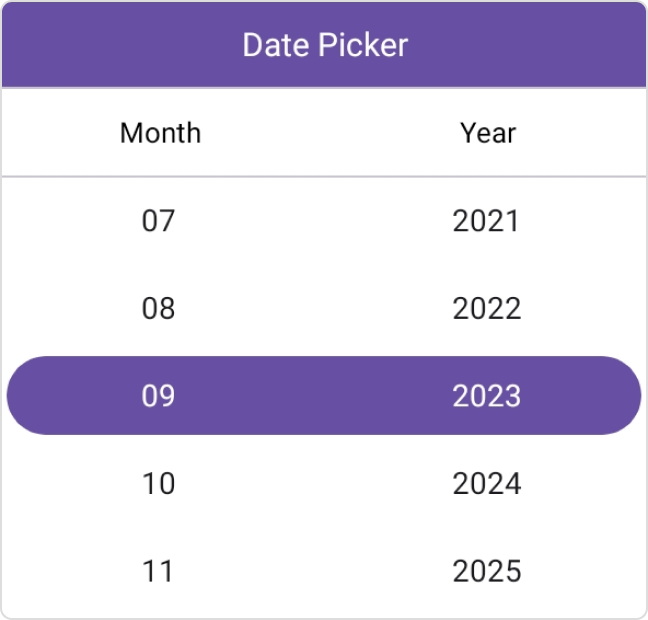The width and height of the screenshot is (648, 620).
Task: Select month 07 in the Month column
Action: point(158,220)
